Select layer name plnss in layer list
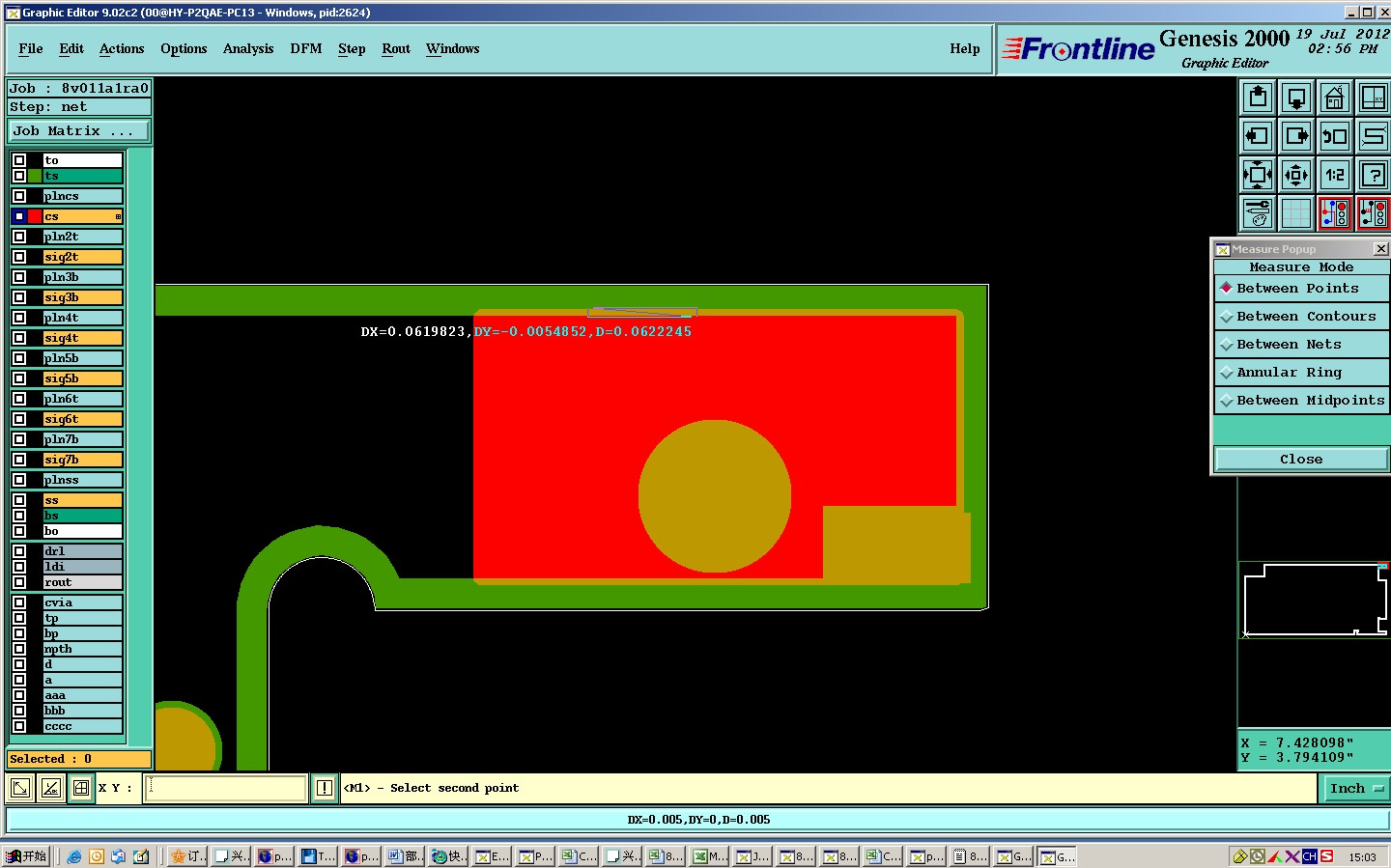 pos(82,480)
